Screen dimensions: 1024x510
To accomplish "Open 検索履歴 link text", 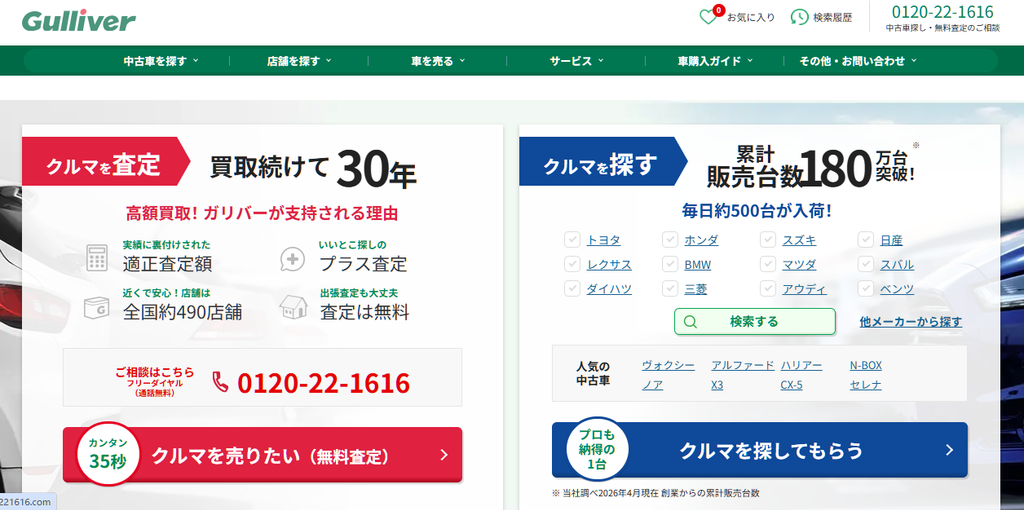I will pos(833,18).
